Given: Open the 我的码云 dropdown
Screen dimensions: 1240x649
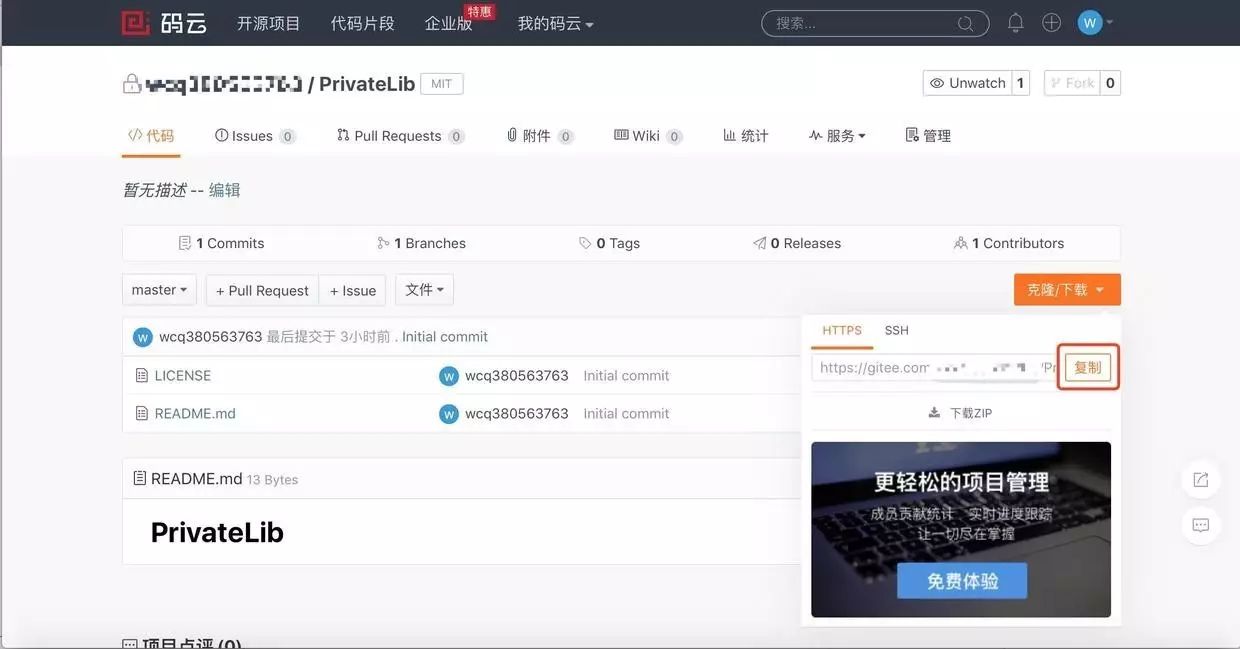Looking at the screenshot, I should click(555, 23).
